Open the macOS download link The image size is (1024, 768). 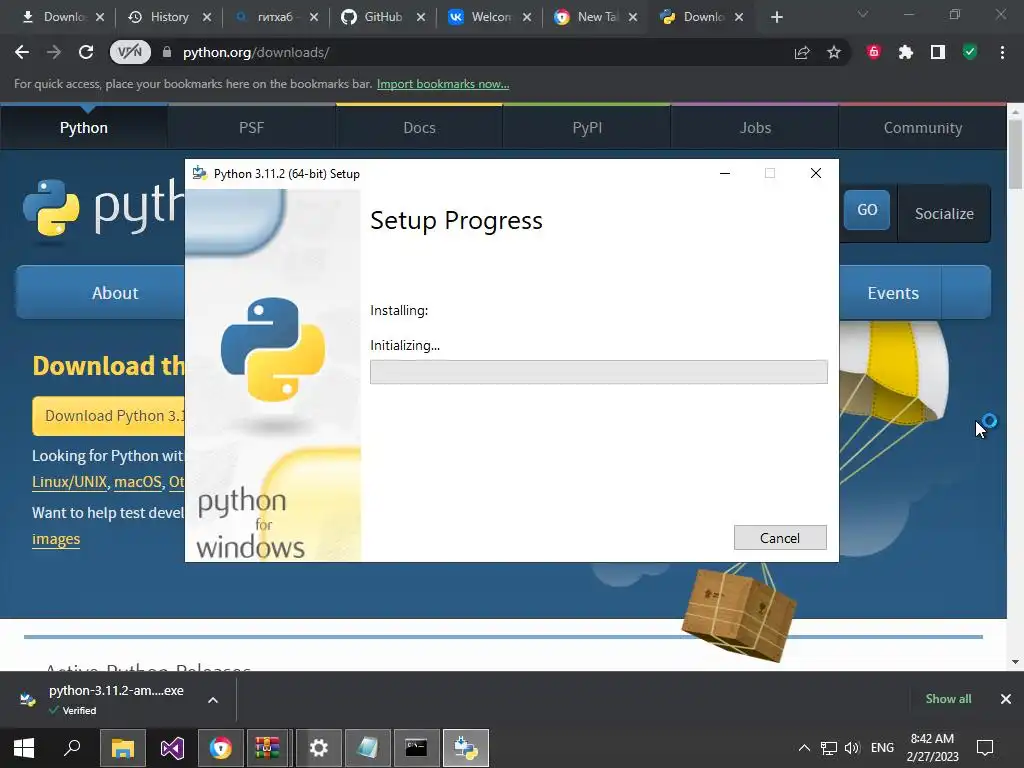(138, 482)
